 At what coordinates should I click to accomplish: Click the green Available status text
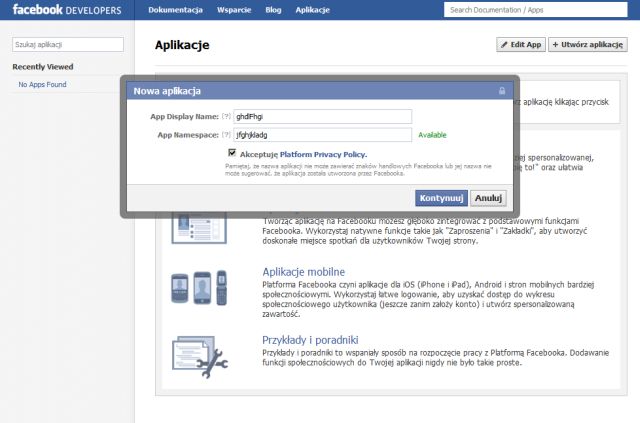click(432, 135)
